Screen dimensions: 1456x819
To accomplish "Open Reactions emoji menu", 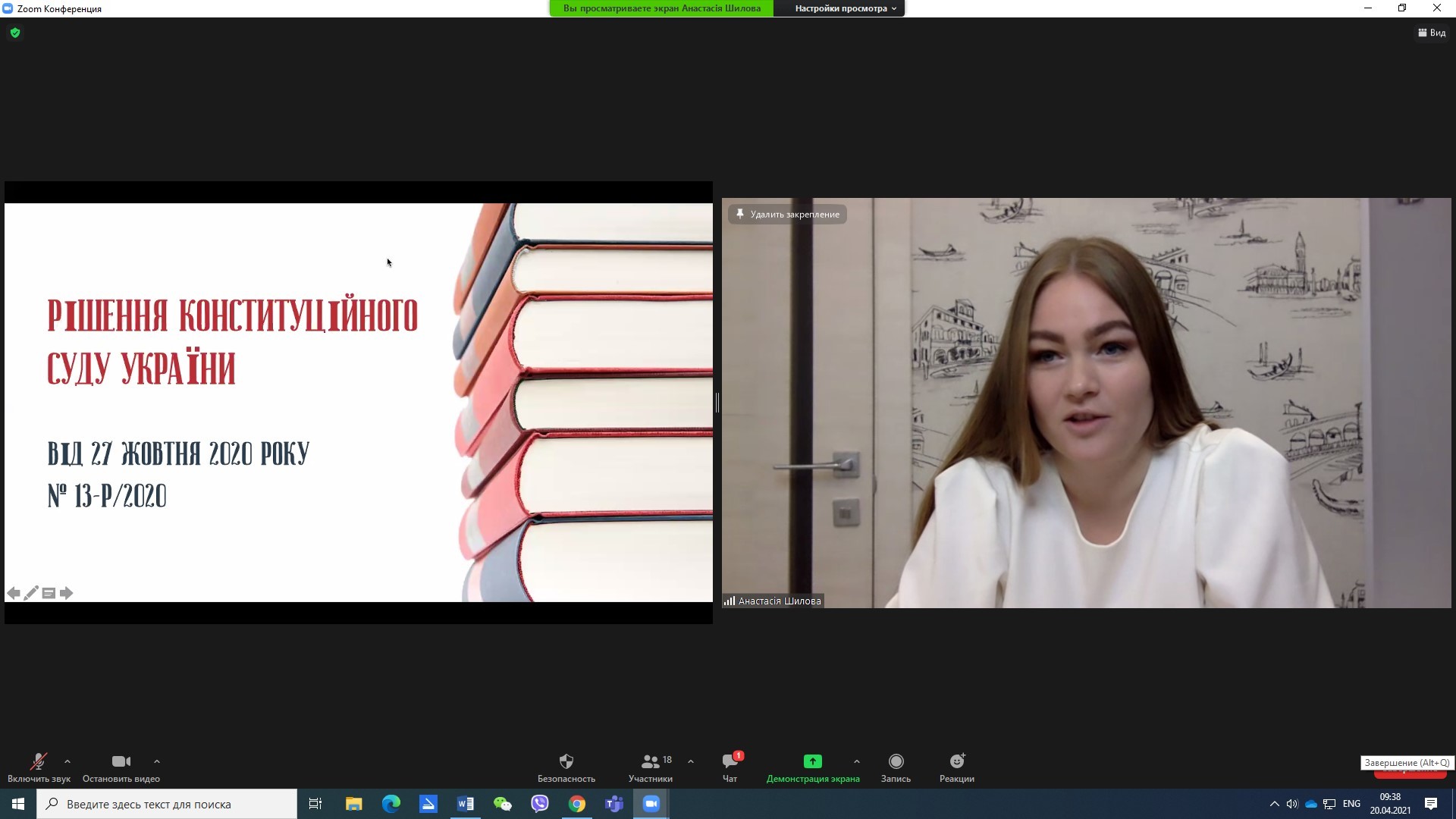I will click(956, 761).
